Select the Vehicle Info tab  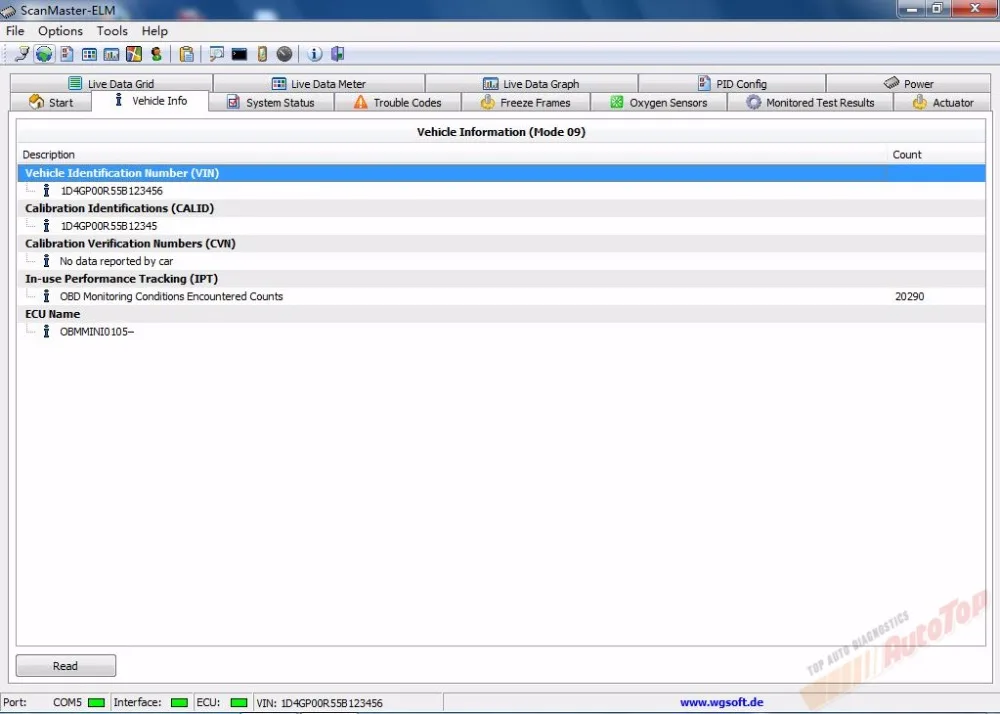[x=151, y=101]
